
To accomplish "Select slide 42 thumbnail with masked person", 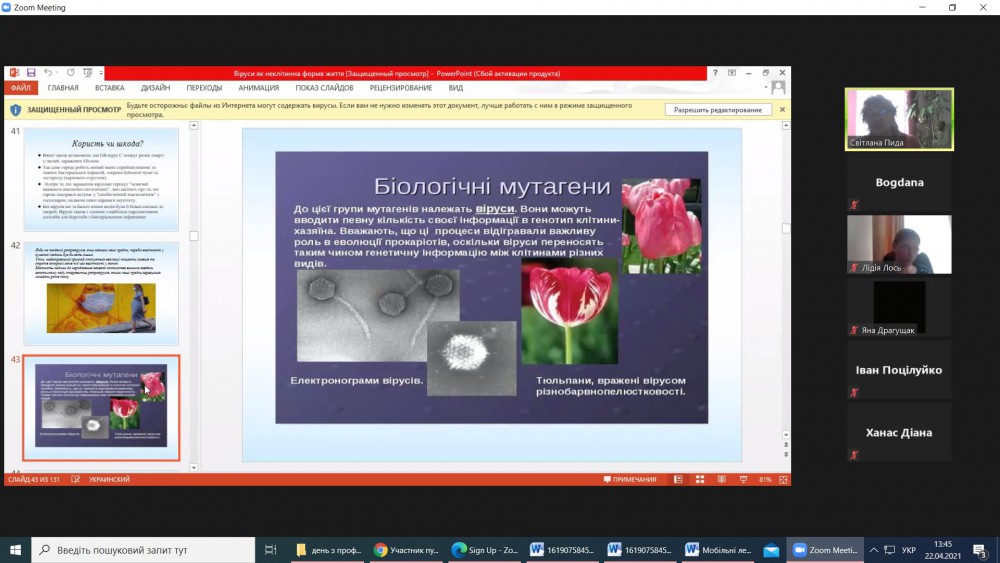I will (x=101, y=292).
